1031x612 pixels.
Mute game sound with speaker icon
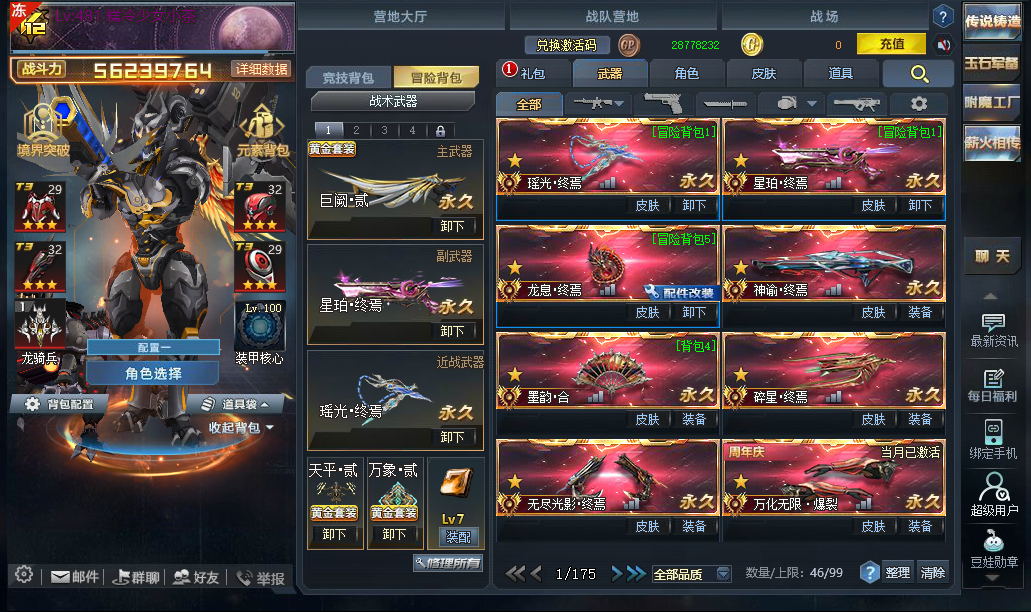pos(944,45)
